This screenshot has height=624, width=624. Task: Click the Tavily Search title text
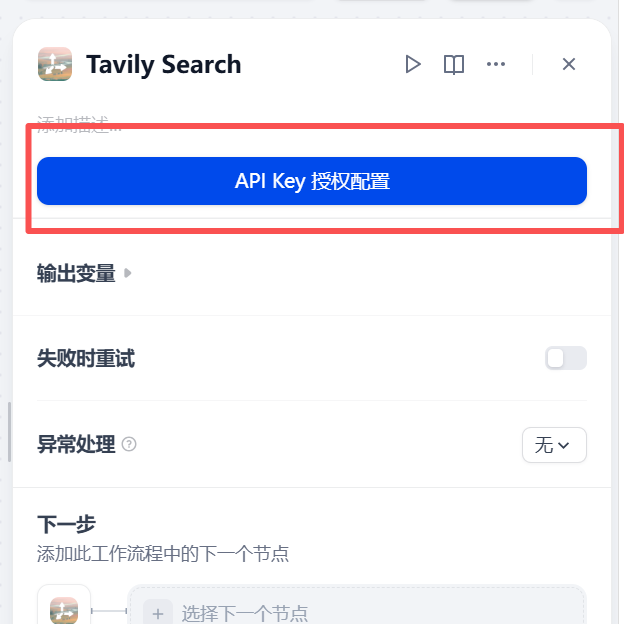164,64
